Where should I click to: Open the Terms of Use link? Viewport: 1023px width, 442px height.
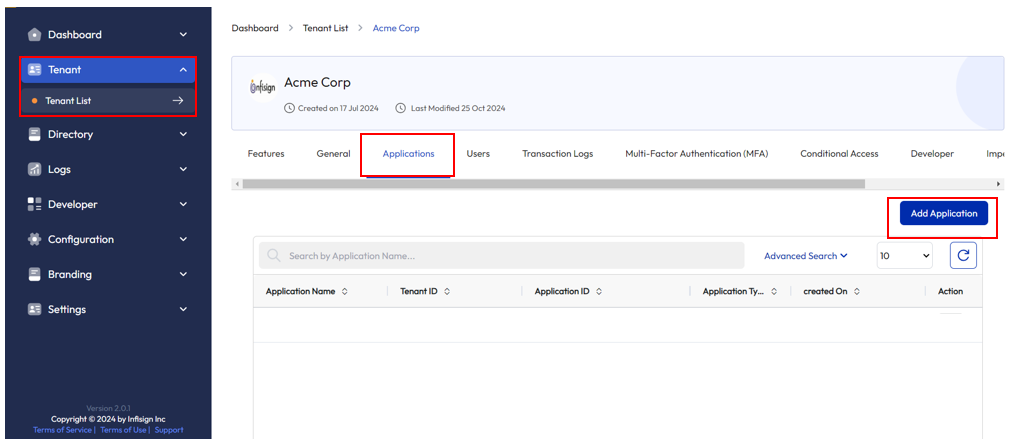(x=123, y=430)
